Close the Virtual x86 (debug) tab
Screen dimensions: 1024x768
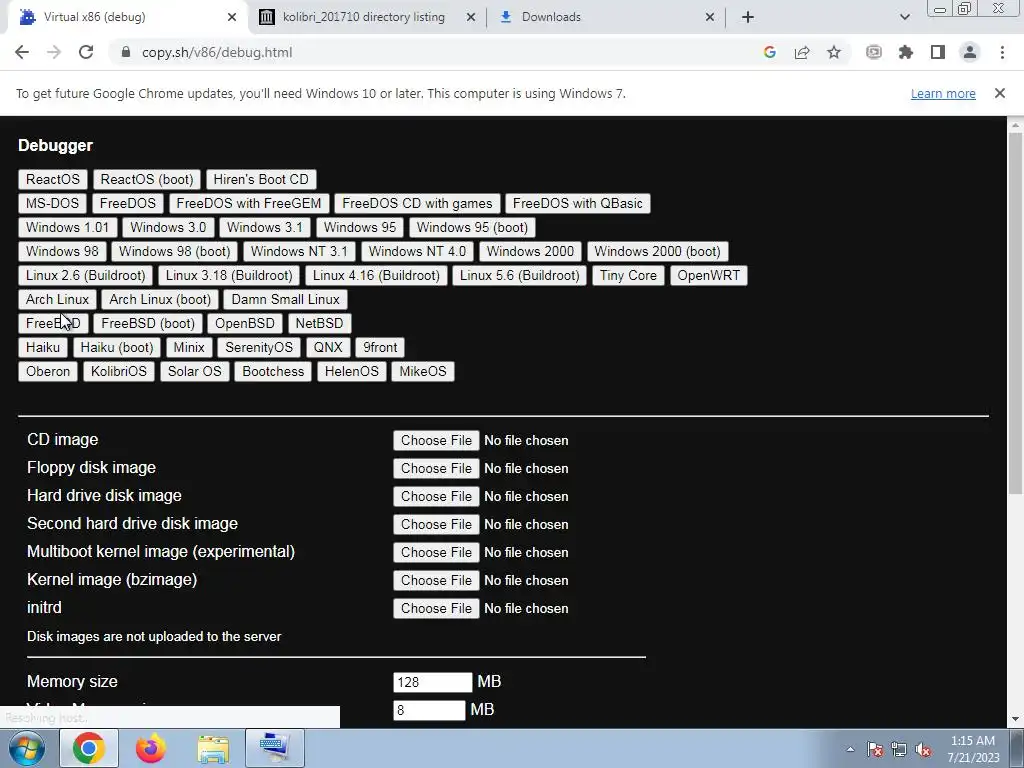231,17
